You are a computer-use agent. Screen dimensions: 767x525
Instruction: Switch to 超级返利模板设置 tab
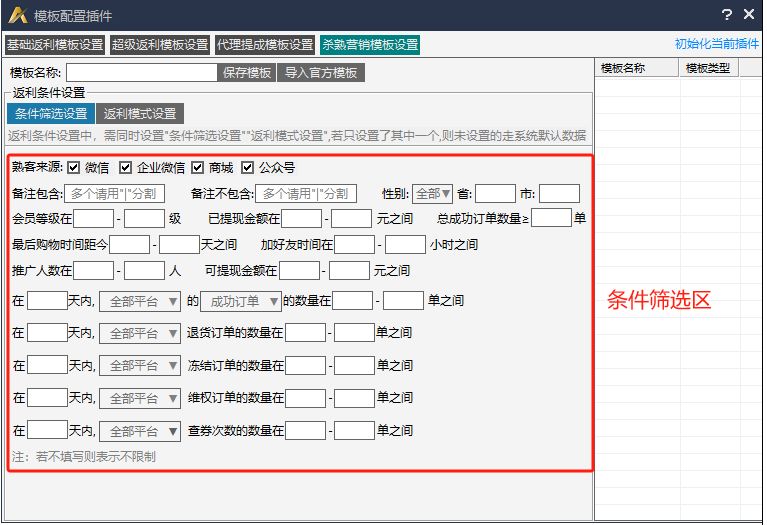[160, 45]
